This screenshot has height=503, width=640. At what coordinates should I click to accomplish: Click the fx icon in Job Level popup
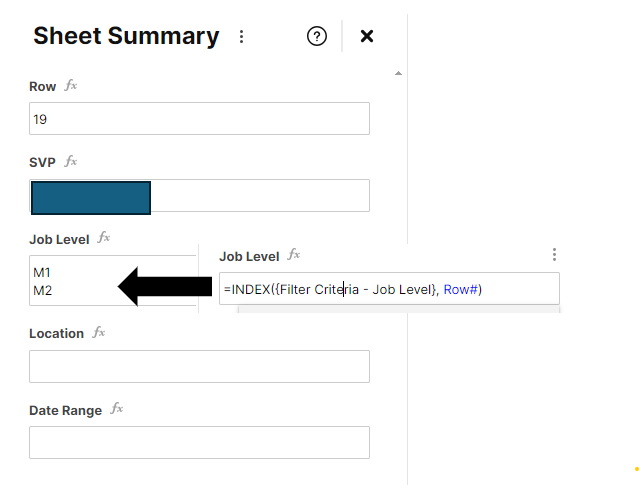pyautogui.click(x=294, y=255)
